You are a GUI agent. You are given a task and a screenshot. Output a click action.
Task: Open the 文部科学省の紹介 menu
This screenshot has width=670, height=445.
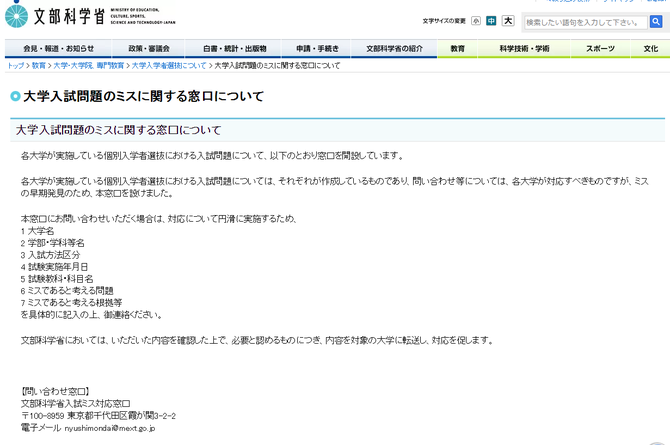[x=394, y=49]
